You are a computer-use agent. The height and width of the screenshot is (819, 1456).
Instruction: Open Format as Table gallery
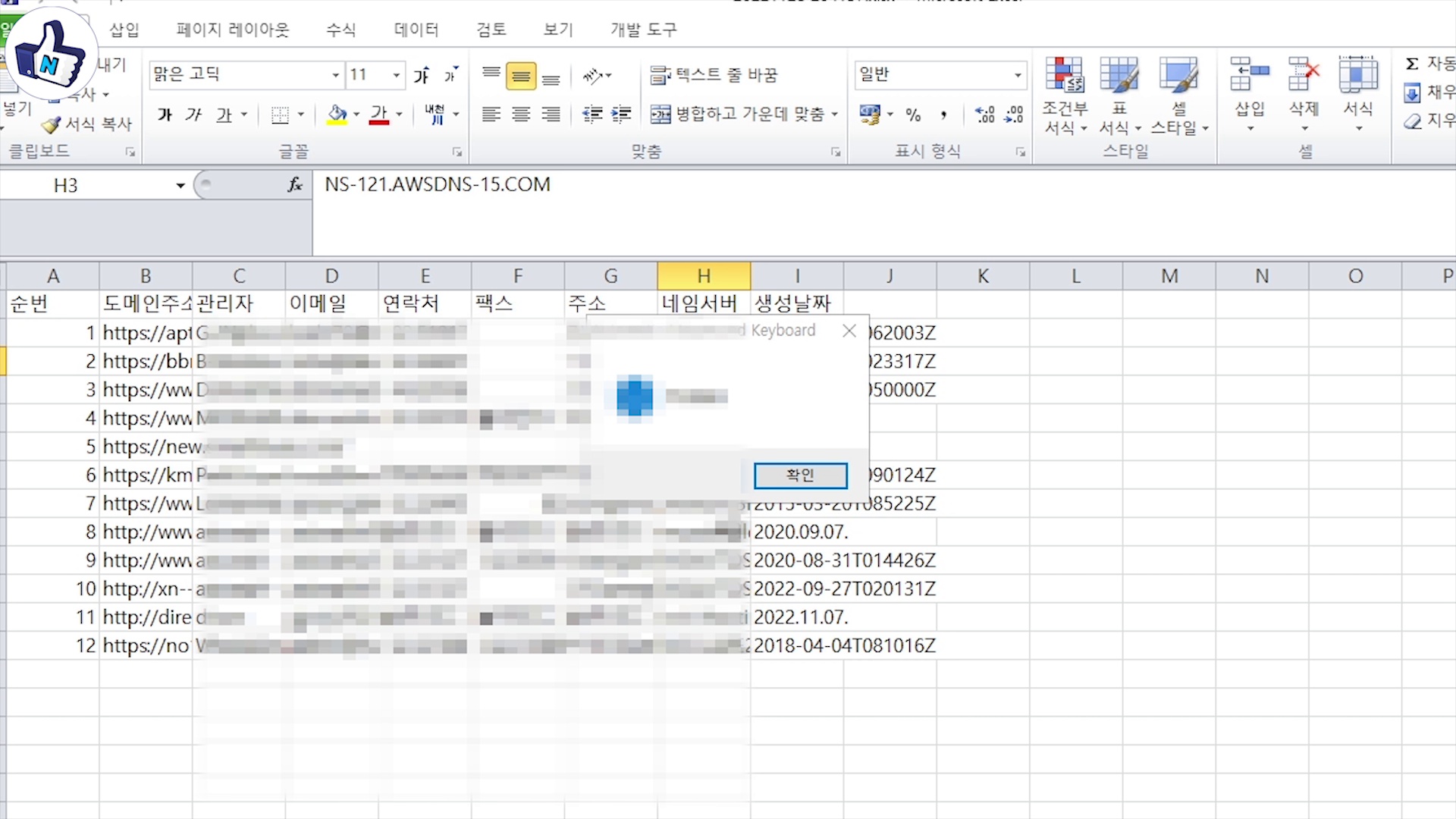pos(1119,76)
